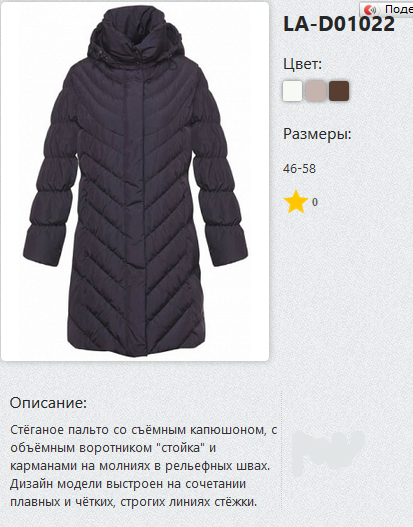Click the hood in the coat photo
The image size is (413, 527).
tap(136, 35)
